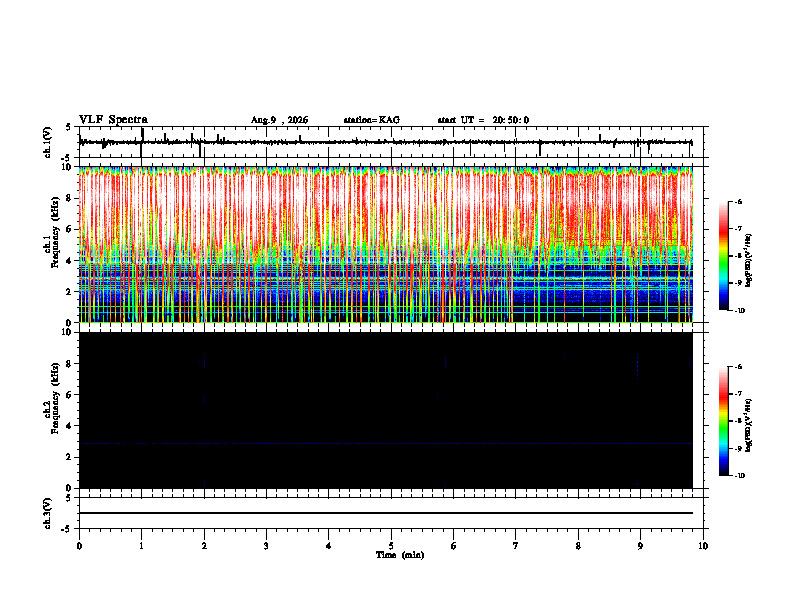This screenshot has height=612, width=792.
Task: Click the flat ch.3 voltage trace line
Action: [386, 513]
